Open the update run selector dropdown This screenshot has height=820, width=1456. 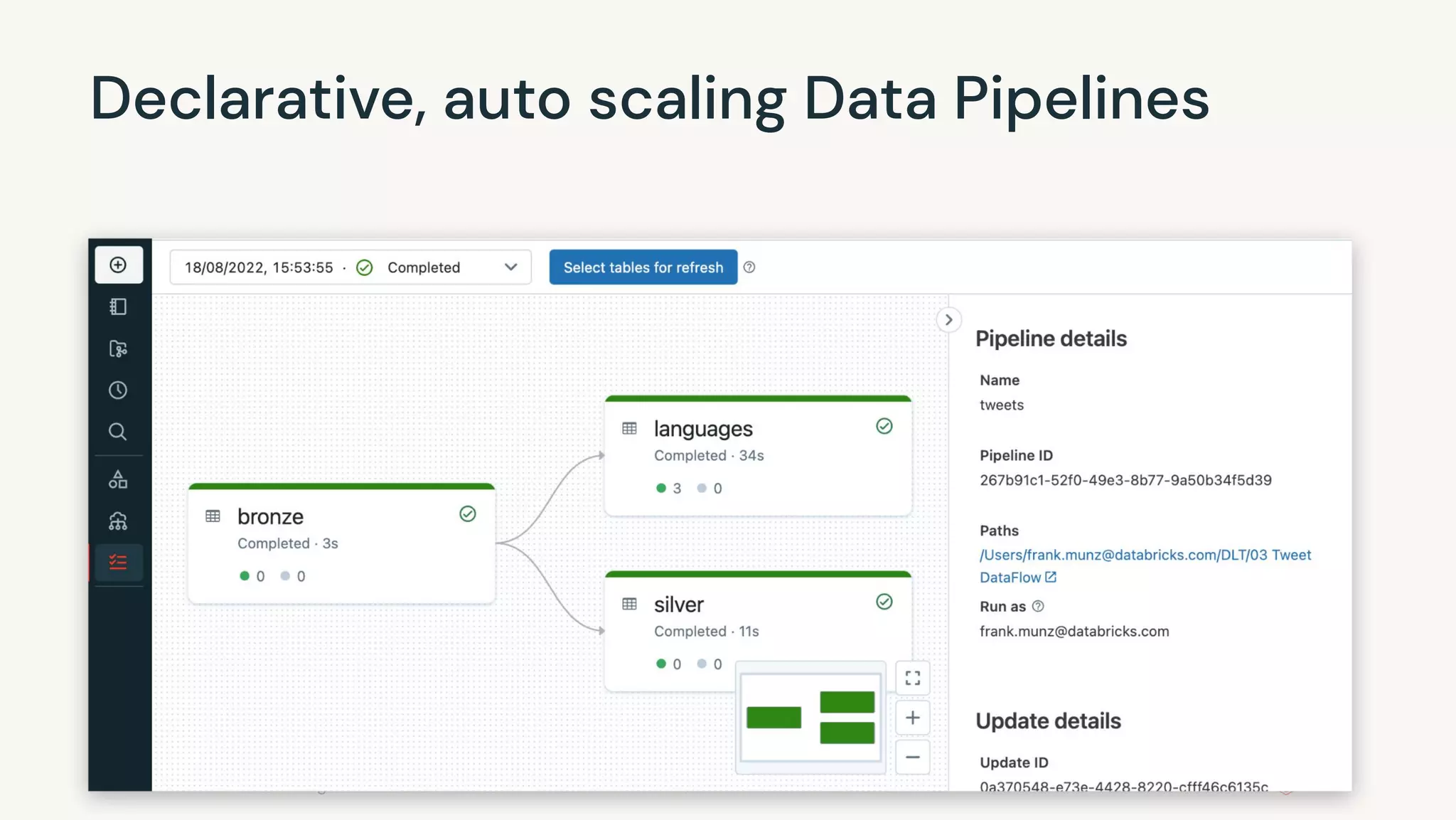click(350, 267)
